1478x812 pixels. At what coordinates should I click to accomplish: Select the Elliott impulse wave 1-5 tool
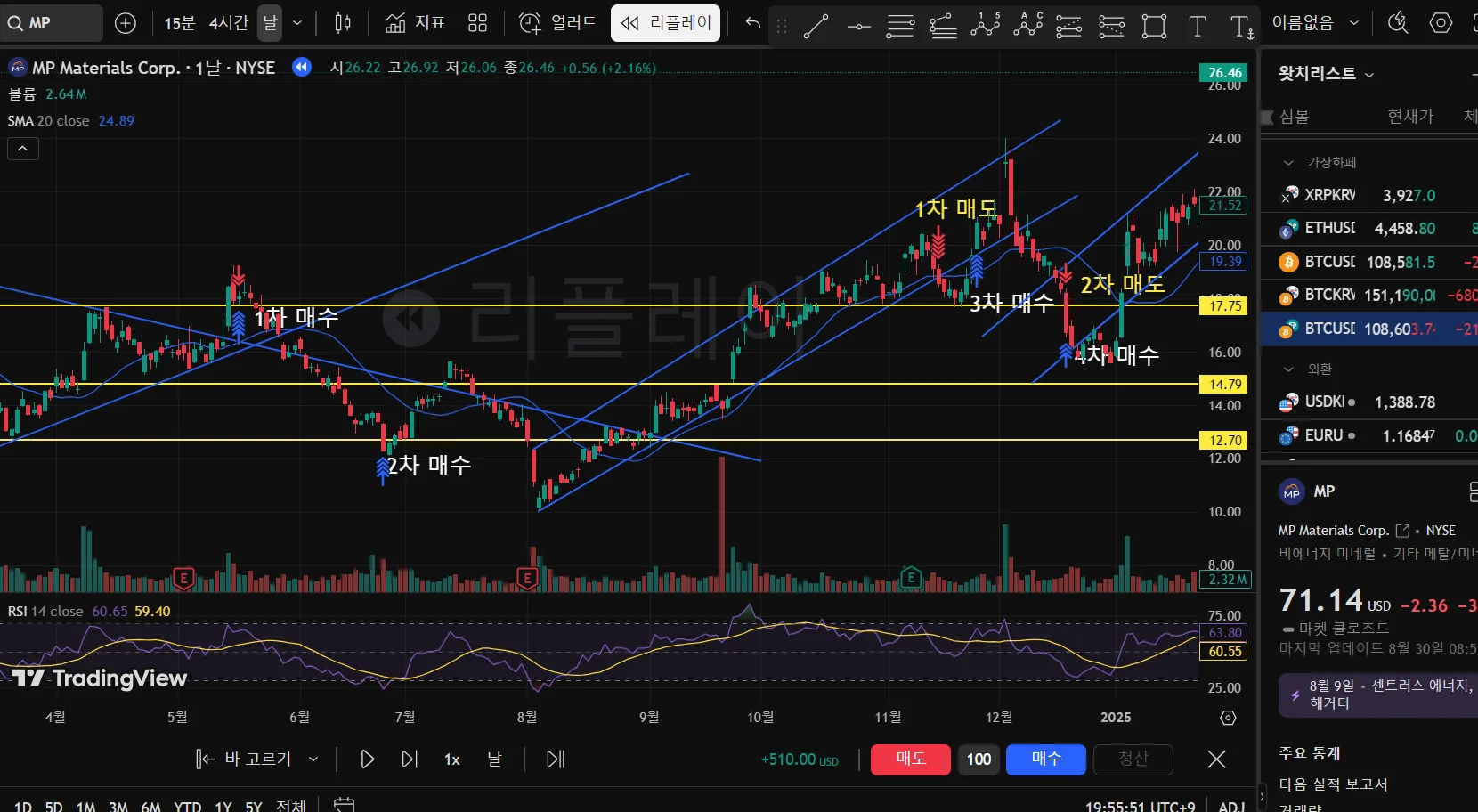986,27
